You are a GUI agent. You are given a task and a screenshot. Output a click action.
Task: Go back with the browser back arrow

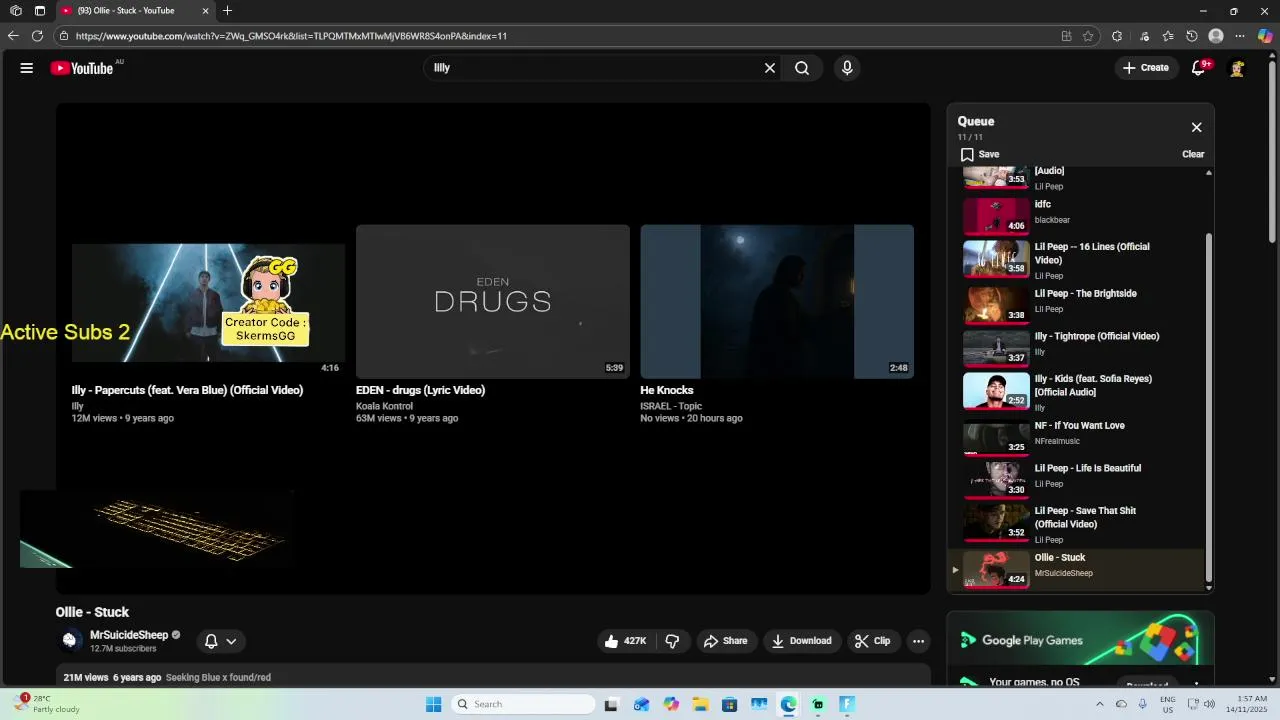13,36
